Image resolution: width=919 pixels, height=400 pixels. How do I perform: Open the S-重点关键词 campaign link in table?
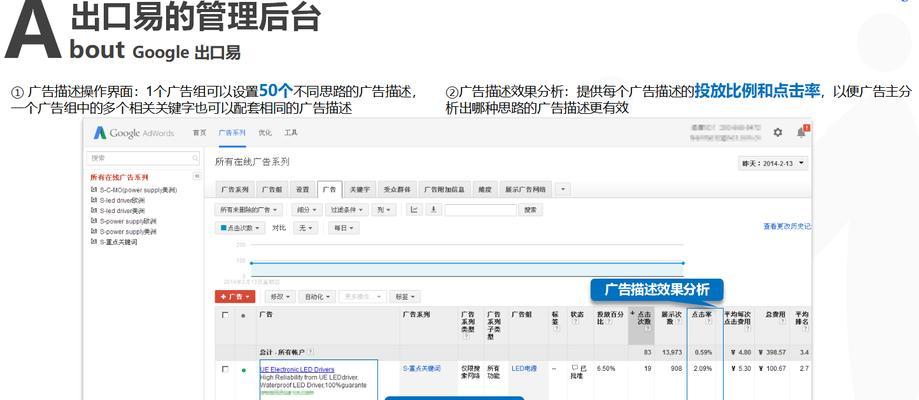pos(422,368)
